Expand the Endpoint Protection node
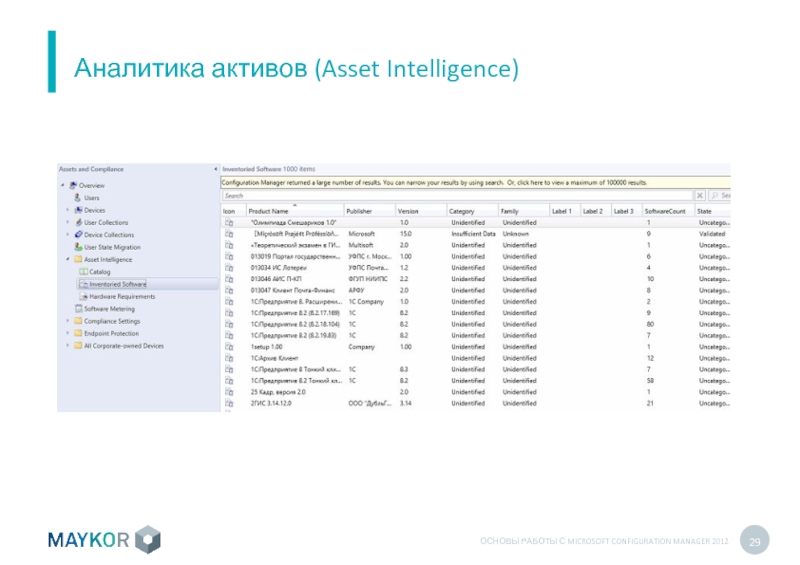 [x=67, y=333]
